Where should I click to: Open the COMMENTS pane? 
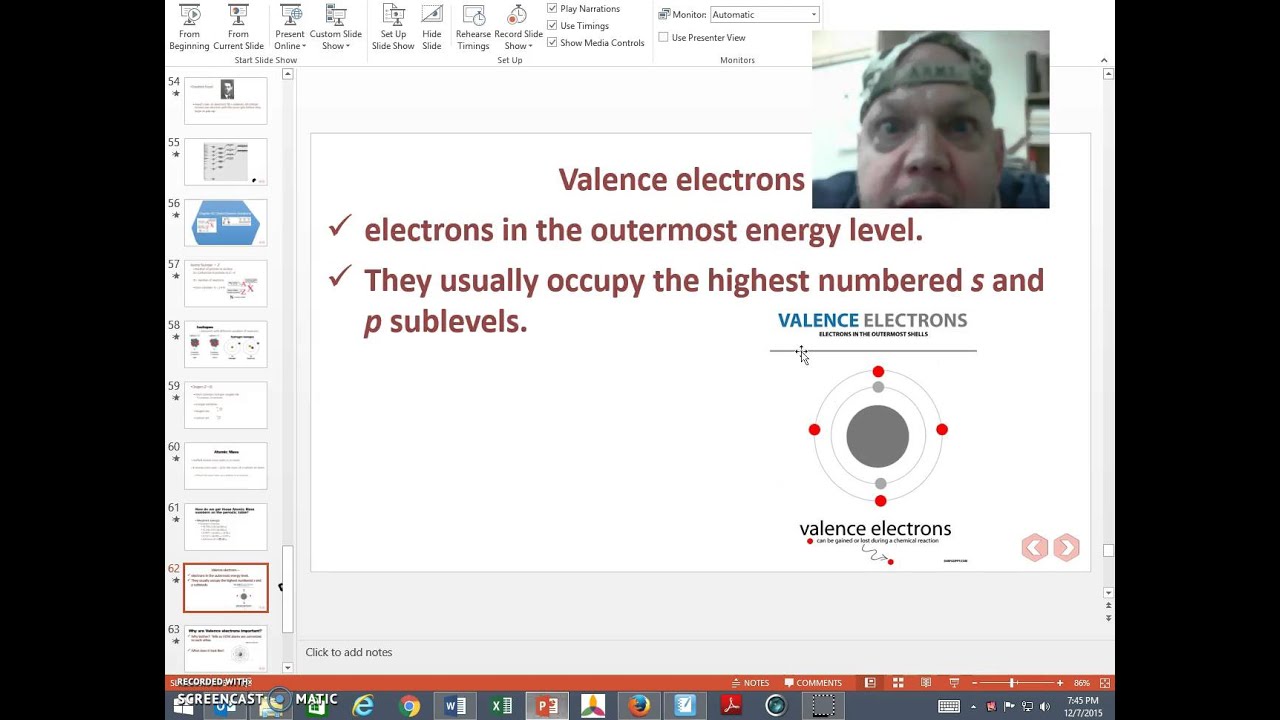pos(812,683)
